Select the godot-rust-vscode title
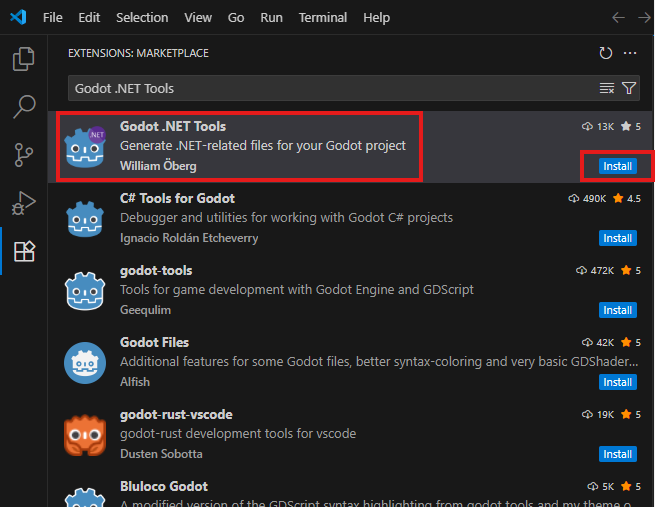The image size is (656, 507). [176, 415]
